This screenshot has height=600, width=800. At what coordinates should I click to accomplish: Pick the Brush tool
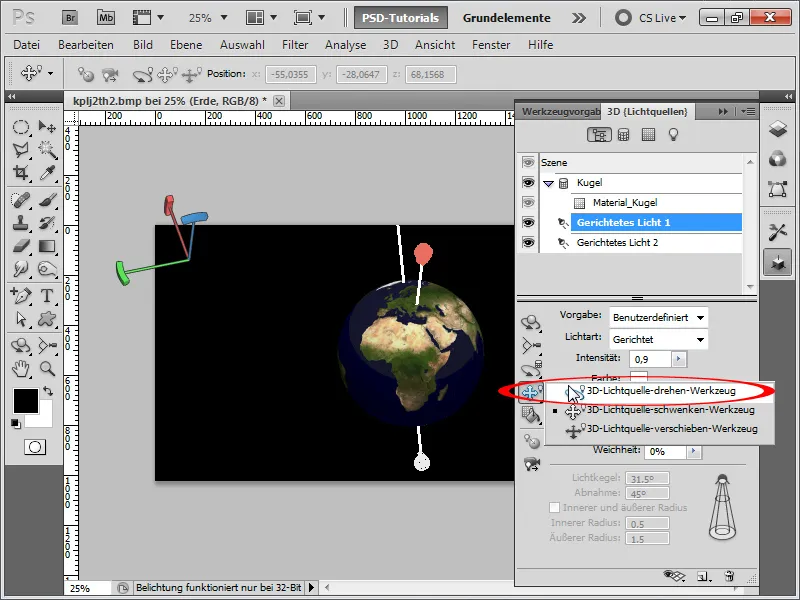[x=47, y=200]
